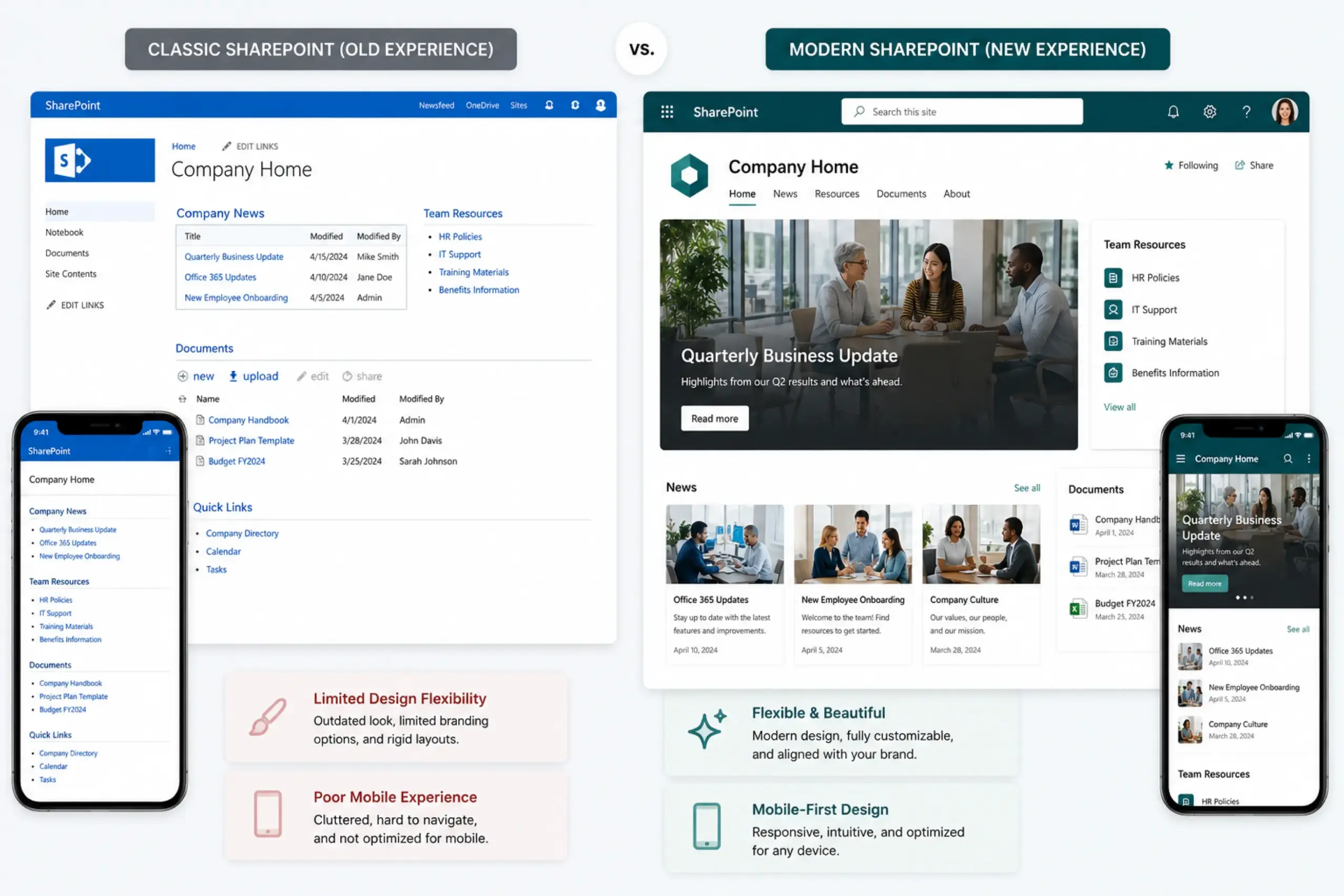Viewport: 1344px width, 896px height.
Task: Open Calendar link in classic Quick Links
Action: [224, 552]
